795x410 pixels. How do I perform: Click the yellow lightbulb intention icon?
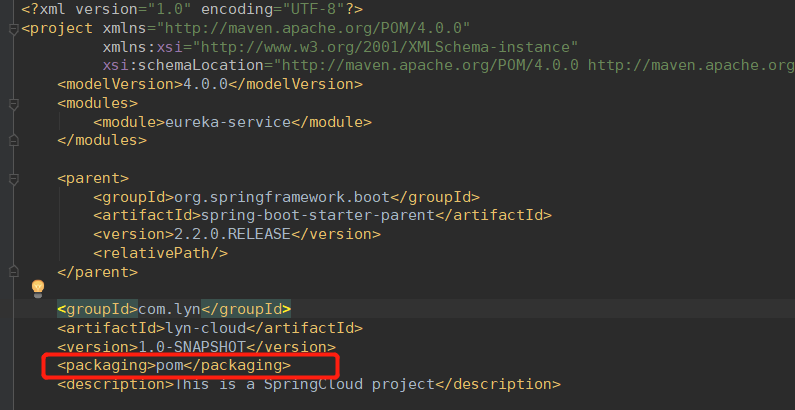(39, 288)
